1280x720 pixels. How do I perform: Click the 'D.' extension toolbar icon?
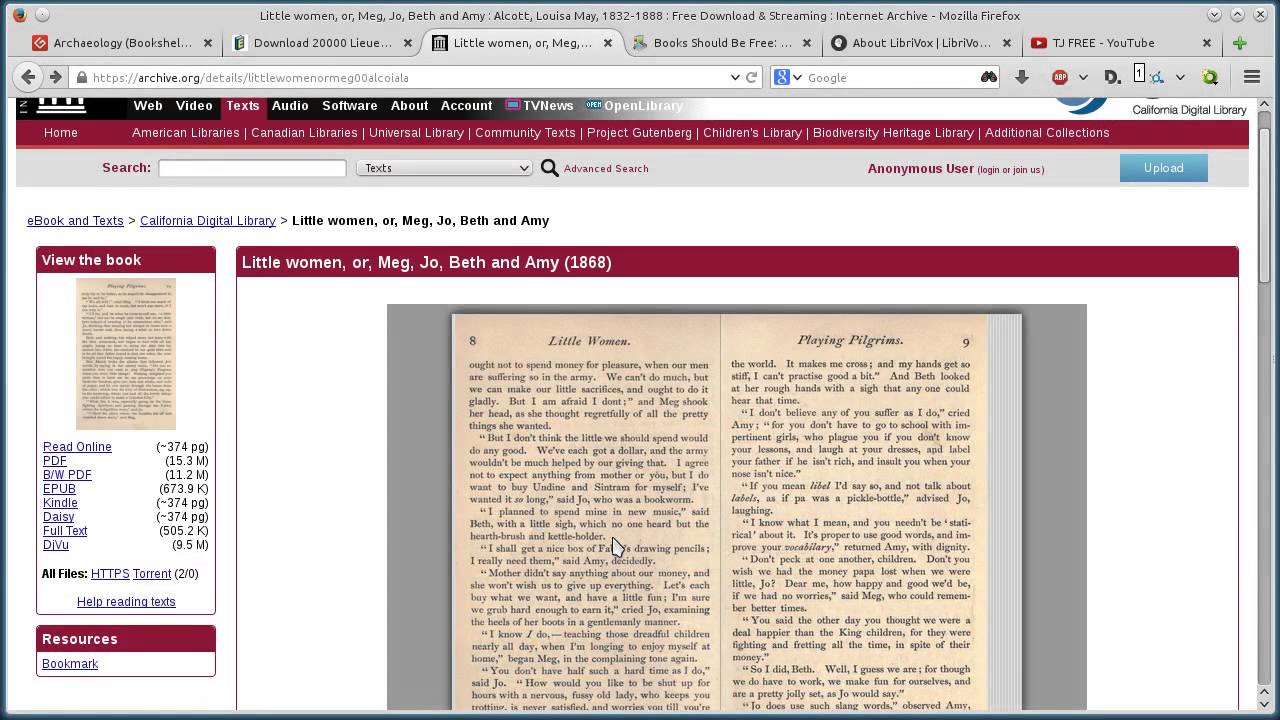tap(1112, 77)
